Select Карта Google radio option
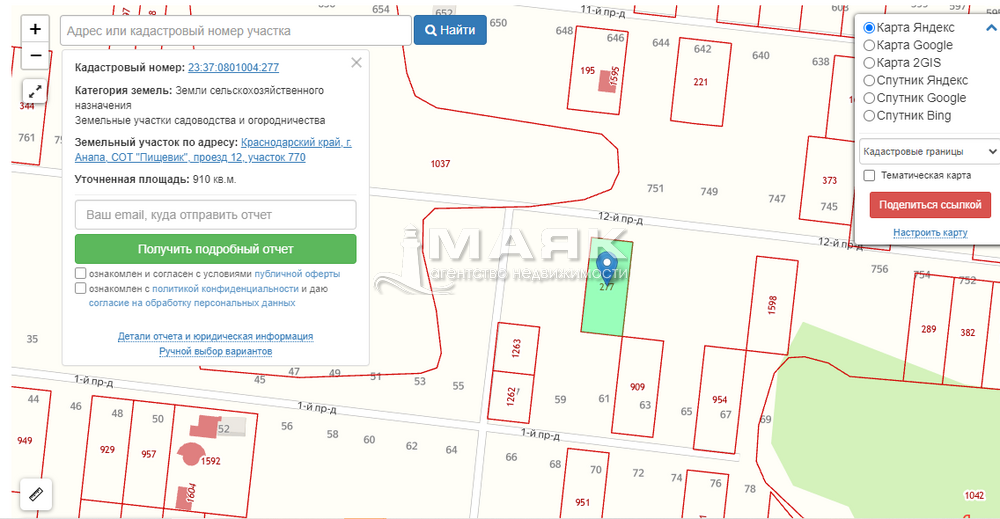This screenshot has height=519, width=1000. 869,45
